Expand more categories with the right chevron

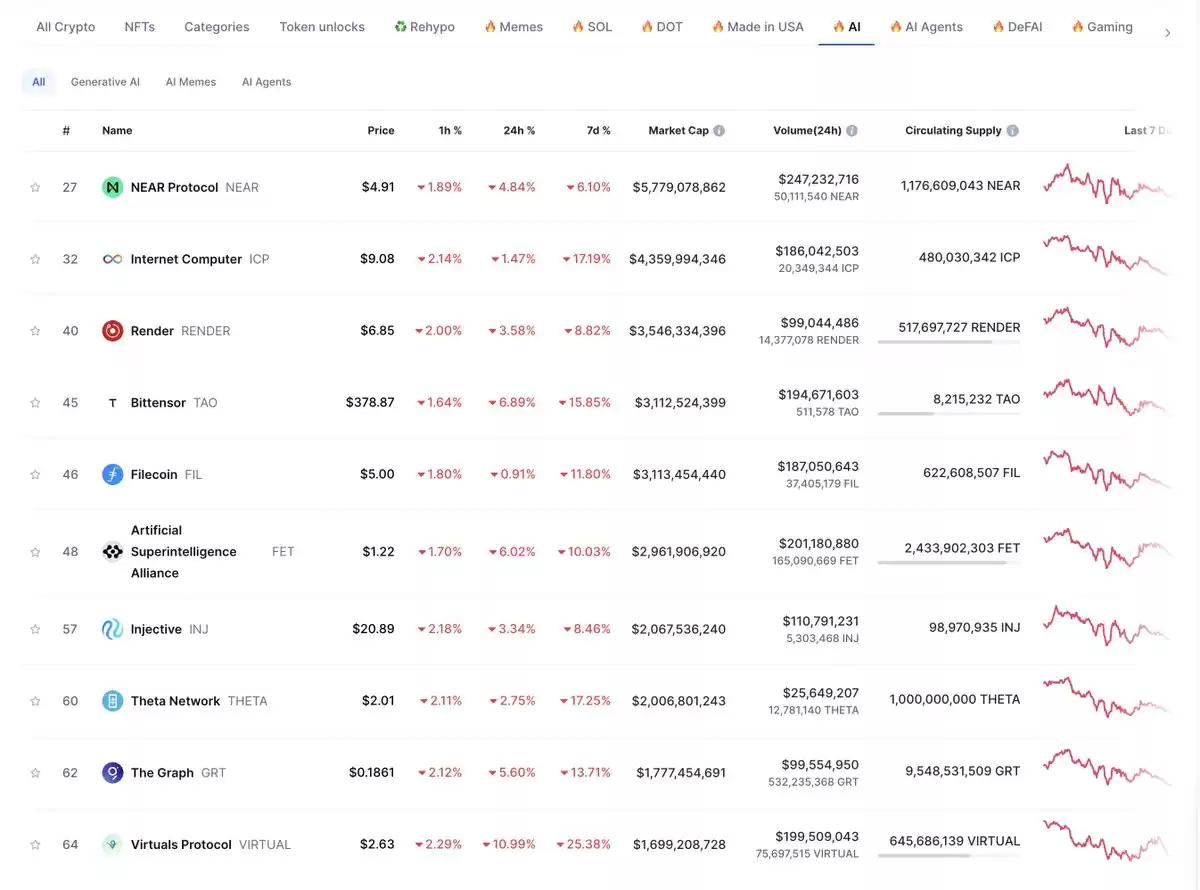point(1167,33)
